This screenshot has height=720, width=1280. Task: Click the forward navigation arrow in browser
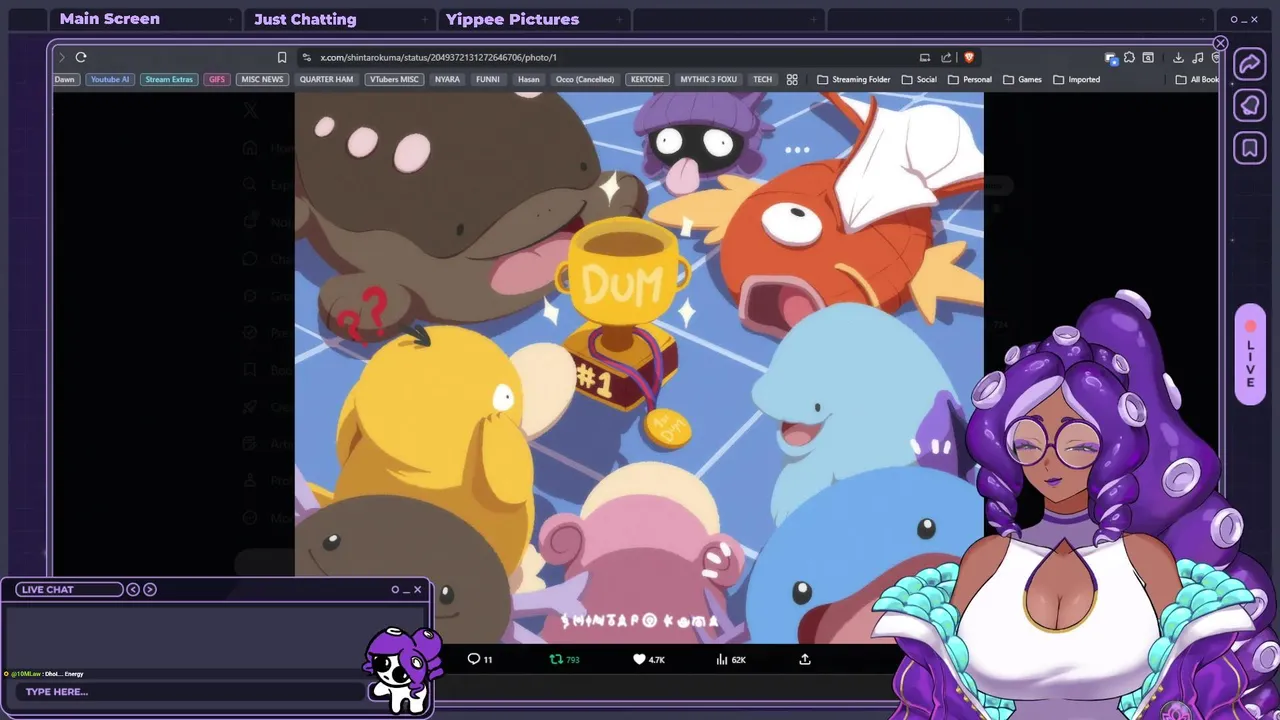click(61, 57)
